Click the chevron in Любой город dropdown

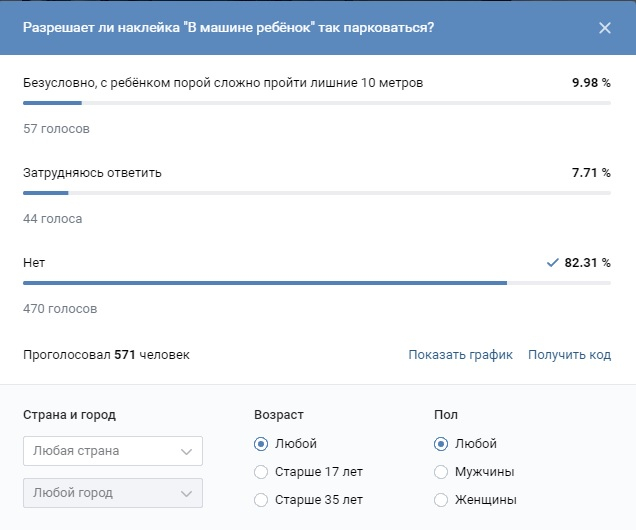coord(186,494)
